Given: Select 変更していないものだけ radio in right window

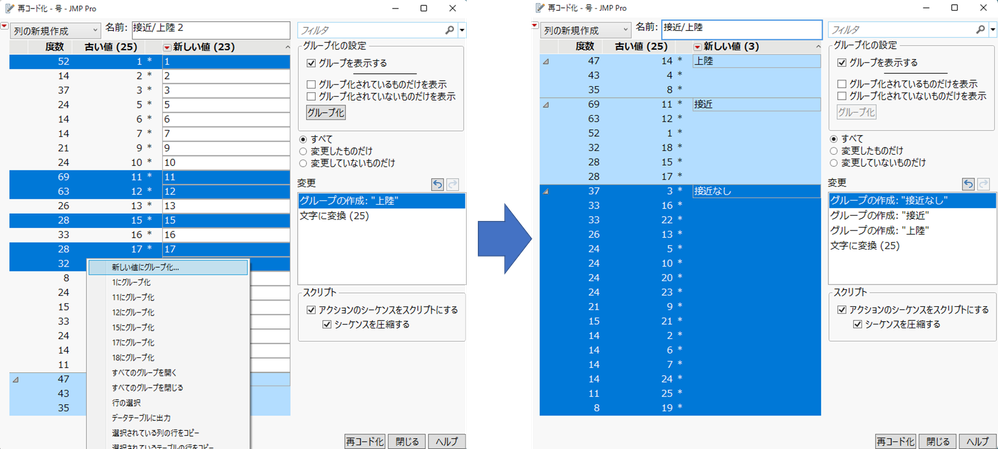Looking at the screenshot, I should (x=834, y=163).
